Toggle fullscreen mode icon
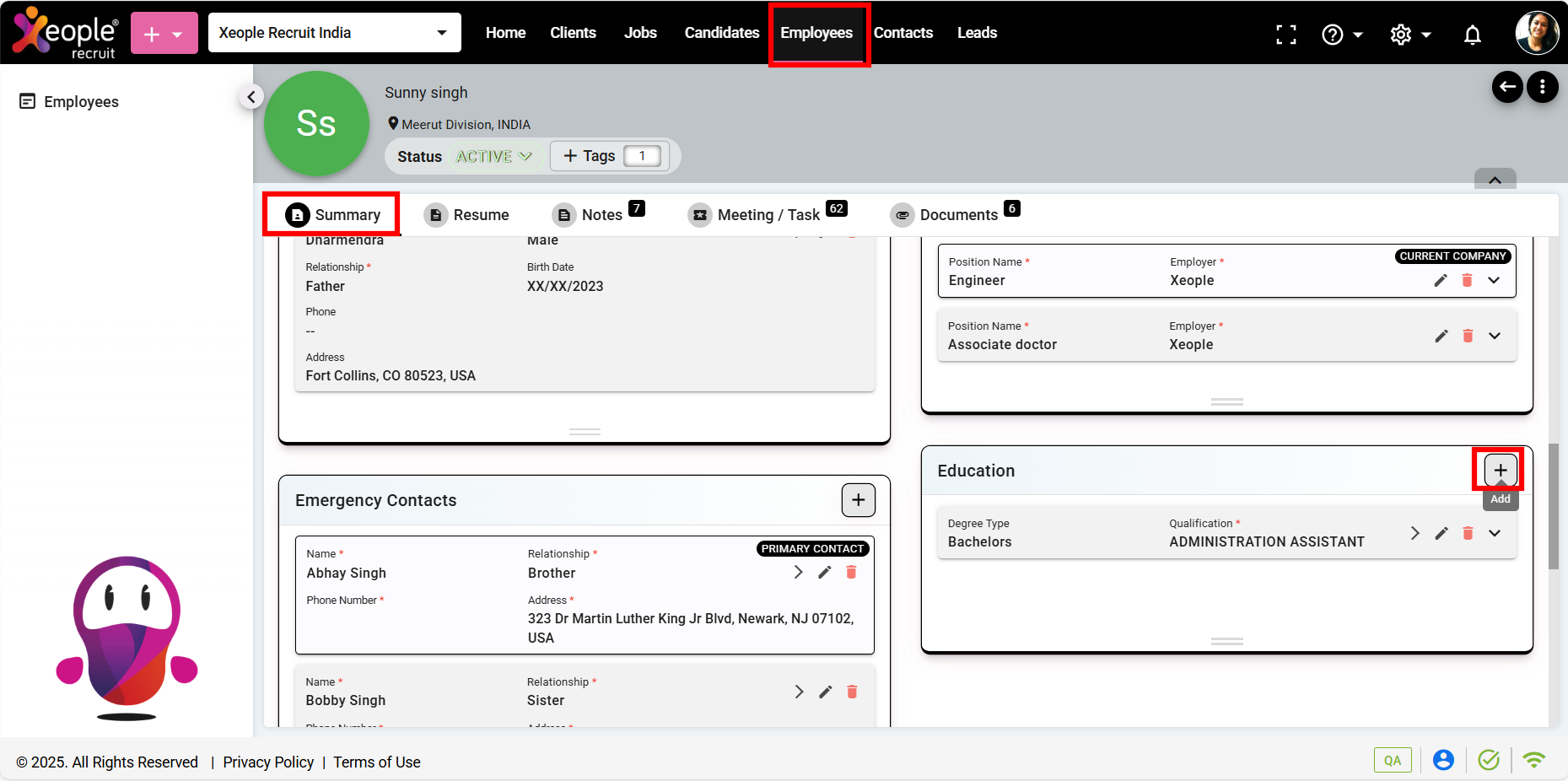Screen dimensions: 1568x781 coord(1286,35)
